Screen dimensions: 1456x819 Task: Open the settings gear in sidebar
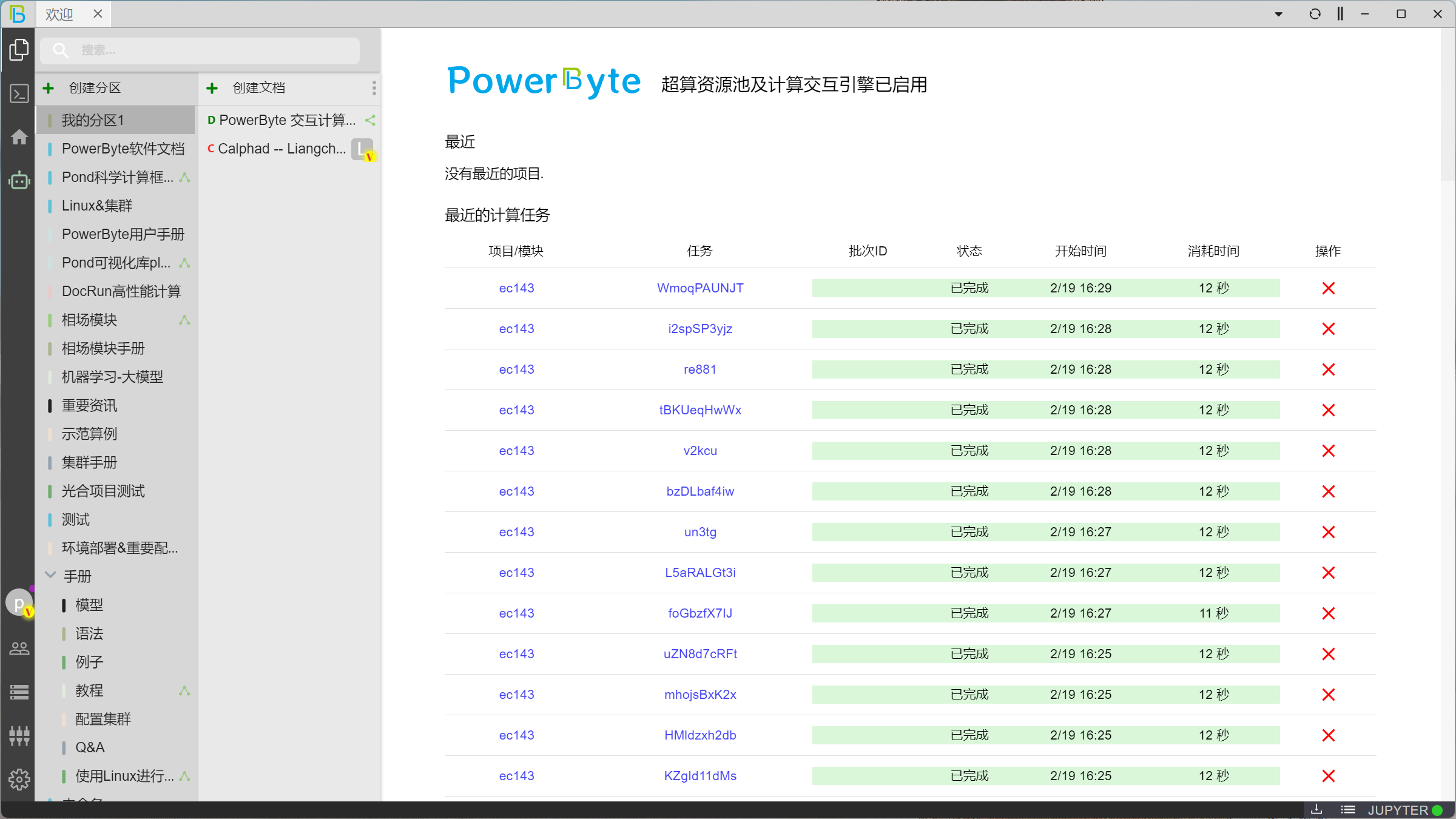click(19, 779)
